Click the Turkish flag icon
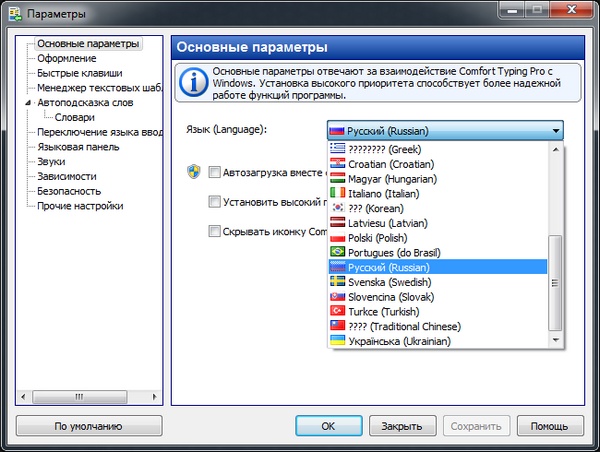 coord(338,312)
